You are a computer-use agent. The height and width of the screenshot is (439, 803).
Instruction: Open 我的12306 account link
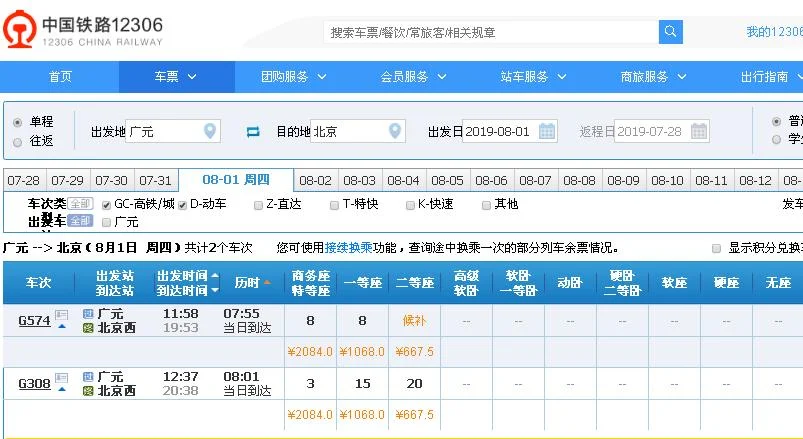pyautogui.click(x=774, y=32)
